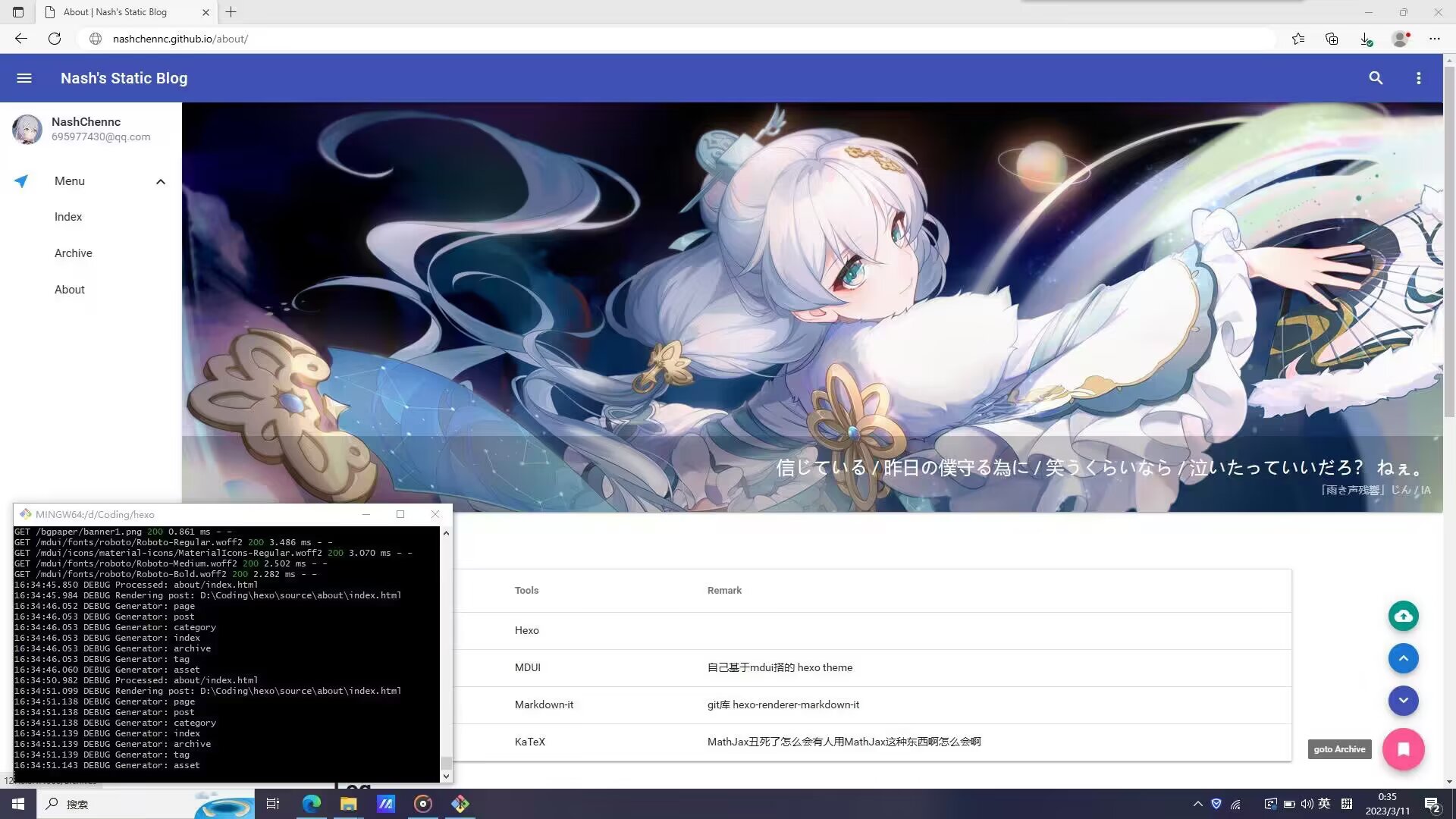The height and width of the screenshot is (819, 1456).
Task: Collapse the Menu section in the sidebar
Action: coord(160,181)
